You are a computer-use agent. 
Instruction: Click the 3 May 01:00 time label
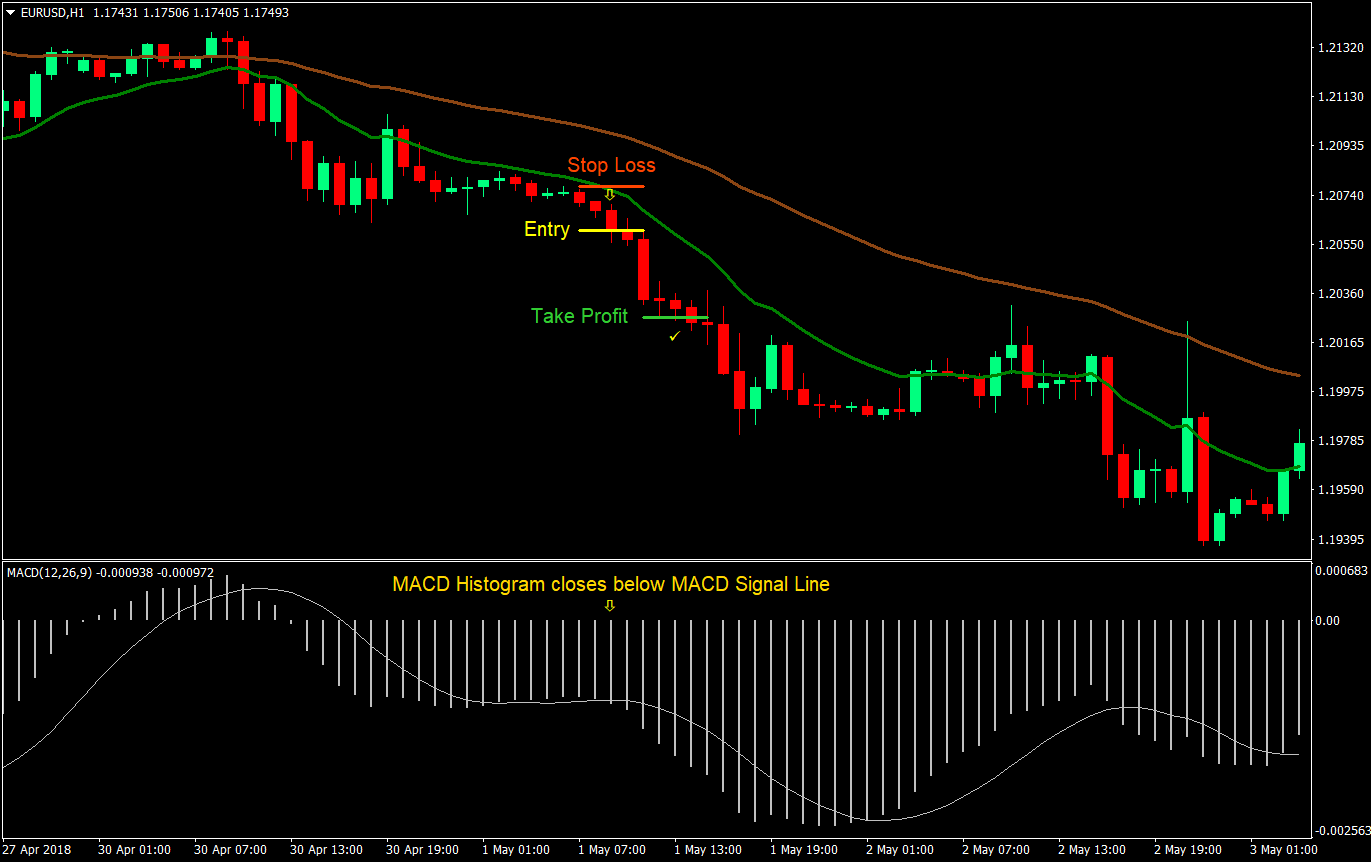coord(1284,850)
